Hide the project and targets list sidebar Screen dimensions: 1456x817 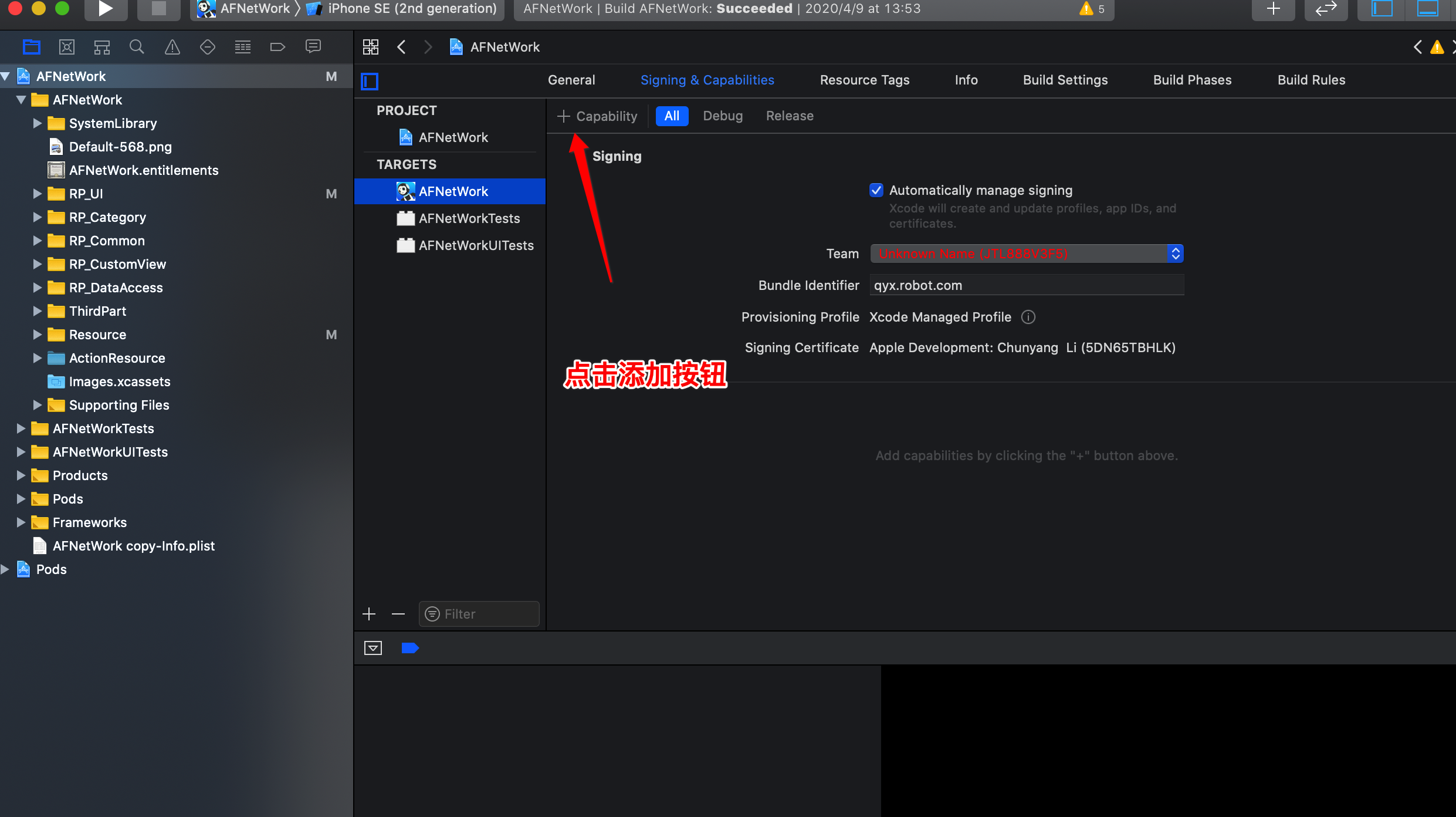[370, 81]
